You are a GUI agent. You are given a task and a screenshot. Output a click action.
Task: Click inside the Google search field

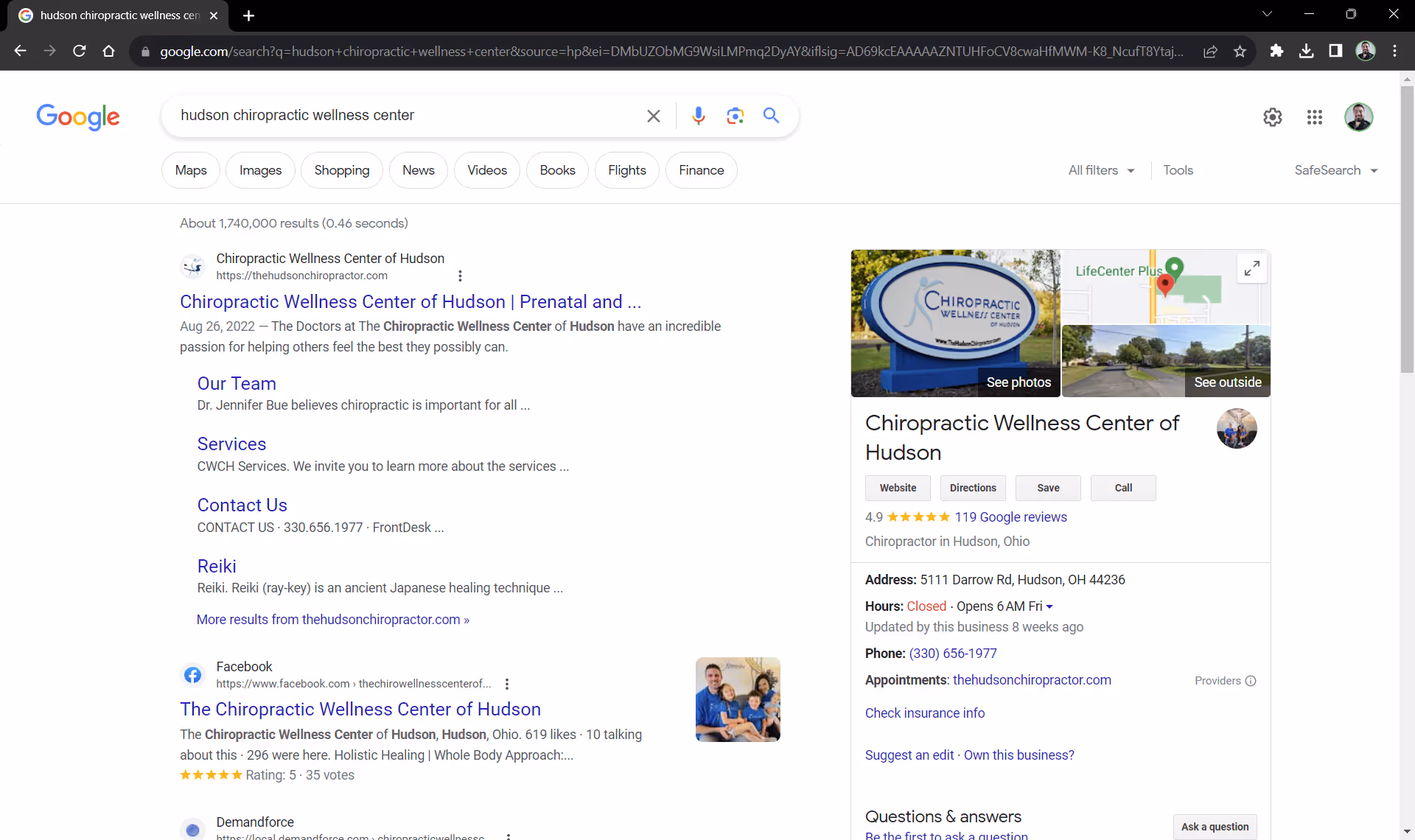coord(405,116)
